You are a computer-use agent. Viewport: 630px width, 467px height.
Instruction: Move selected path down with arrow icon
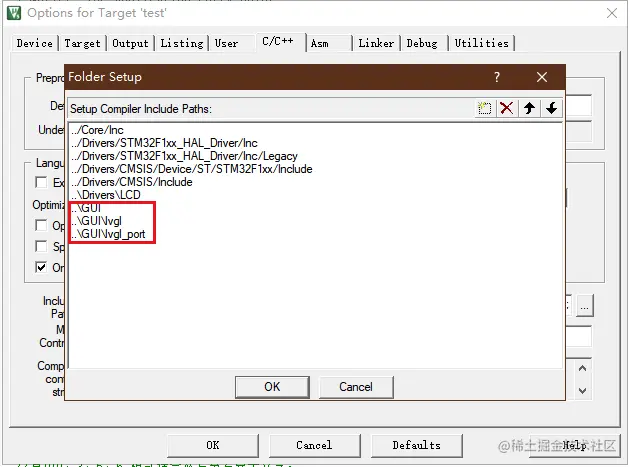551,108
